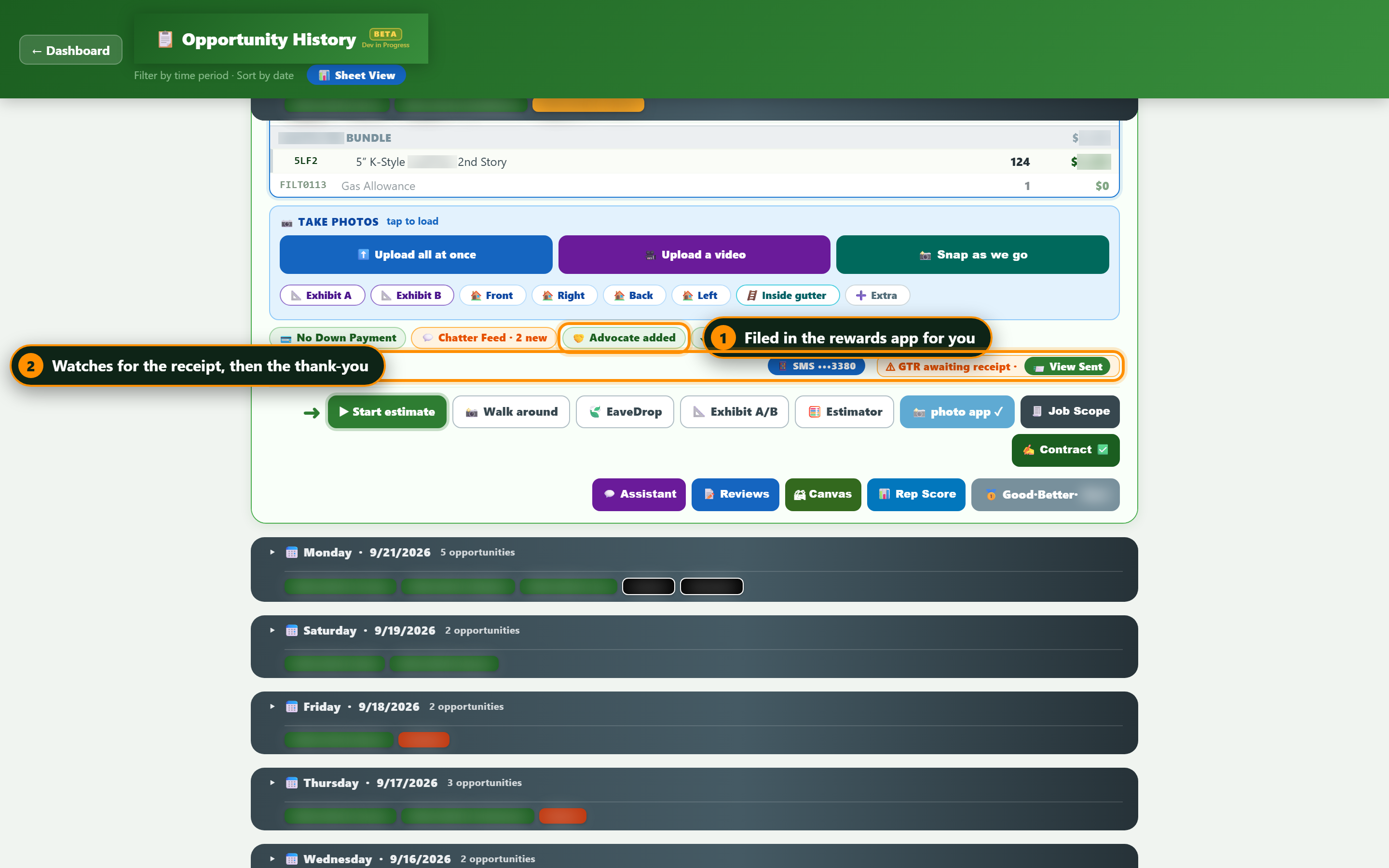Go back to the Dashboard
Viewport: 1389px width, 868px height.
click(70, 50)
